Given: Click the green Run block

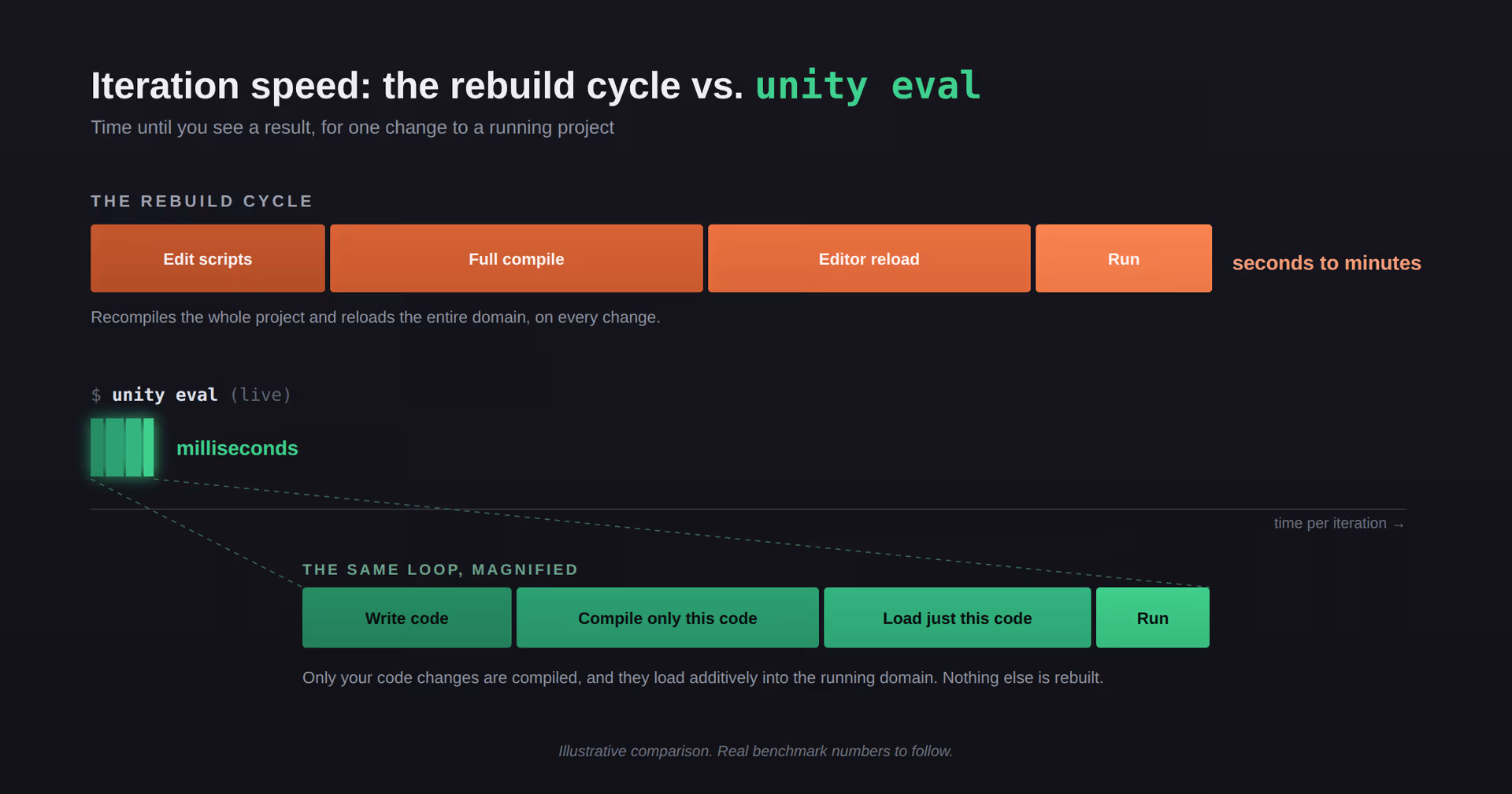Looking at the screenshot, I should coord(1153,618).
